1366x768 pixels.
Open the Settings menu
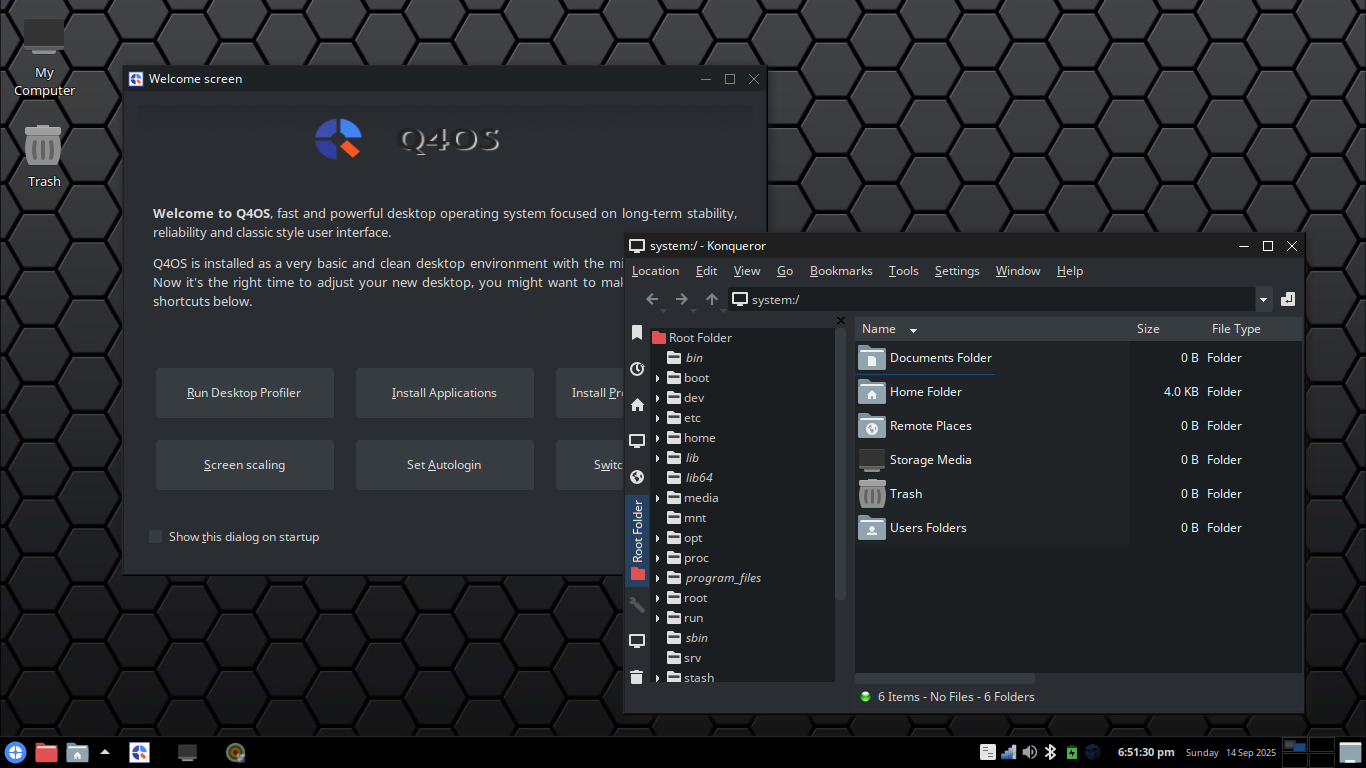957,271
